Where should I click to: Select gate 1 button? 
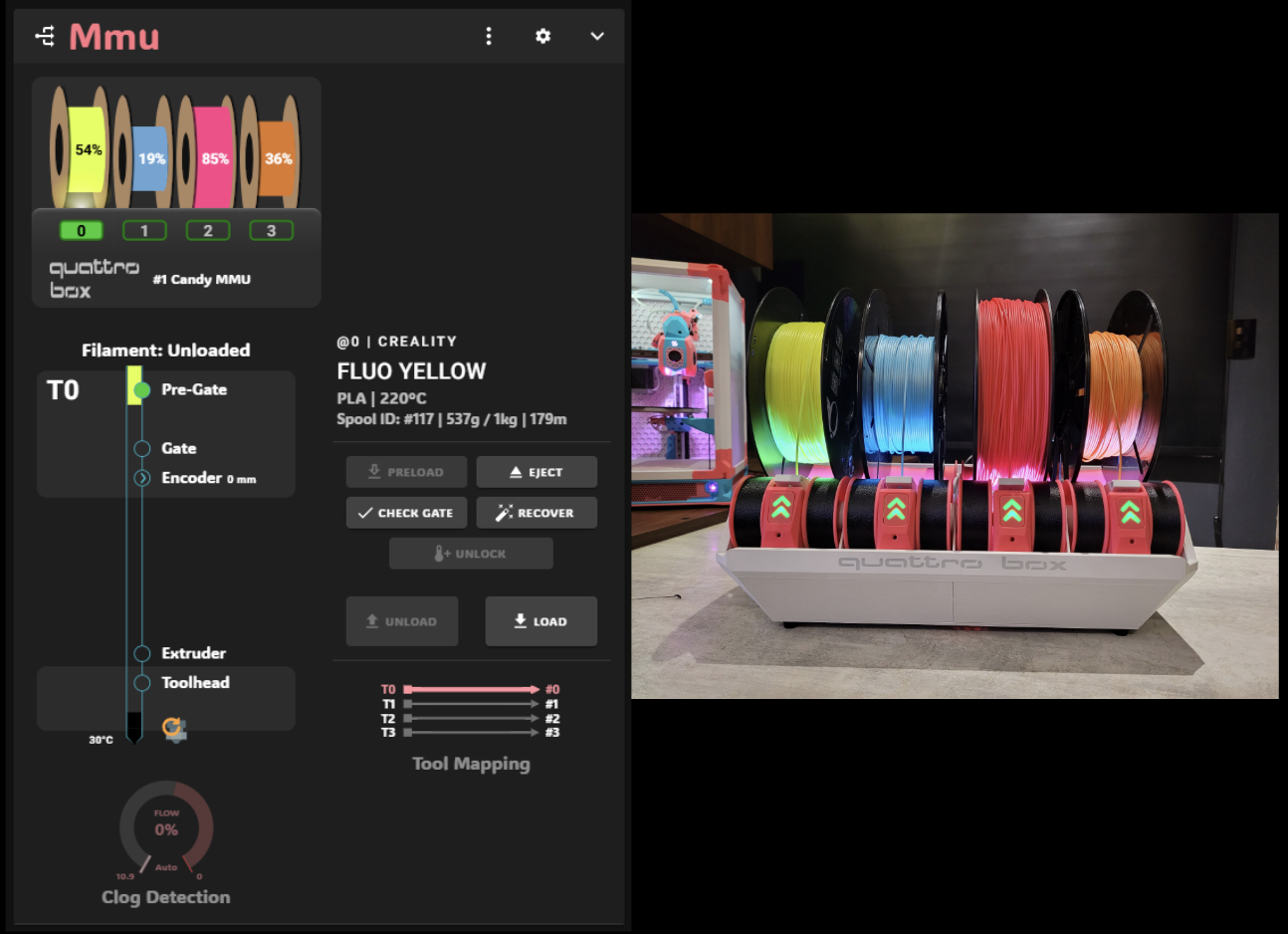click(144, 231)
